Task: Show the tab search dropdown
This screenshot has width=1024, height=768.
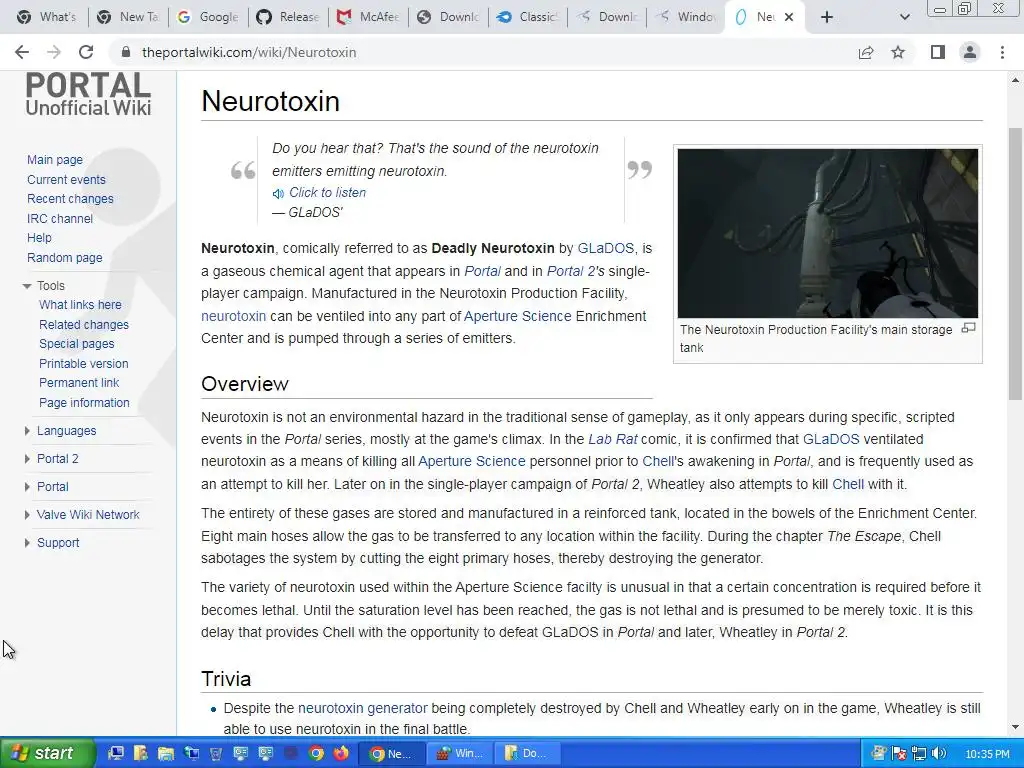Action: pyautogui.click(x=904, y=17)
